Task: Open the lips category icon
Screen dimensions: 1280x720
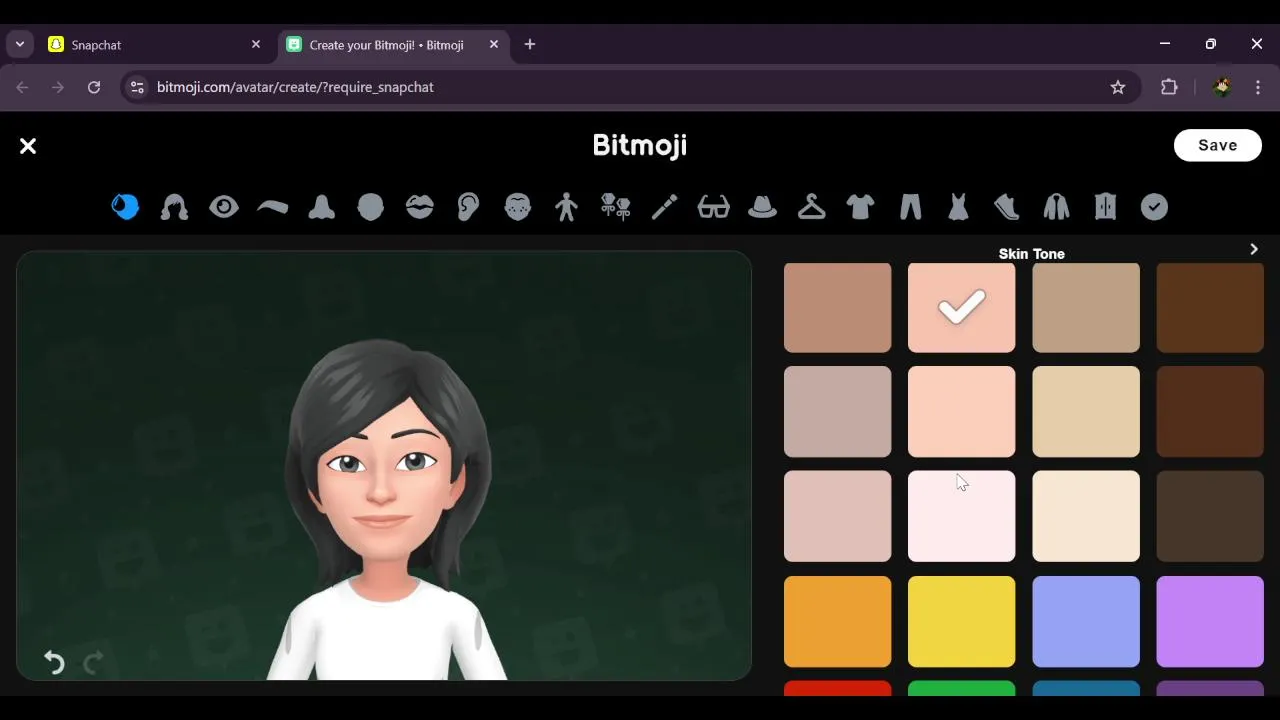Action: (419, 207)
